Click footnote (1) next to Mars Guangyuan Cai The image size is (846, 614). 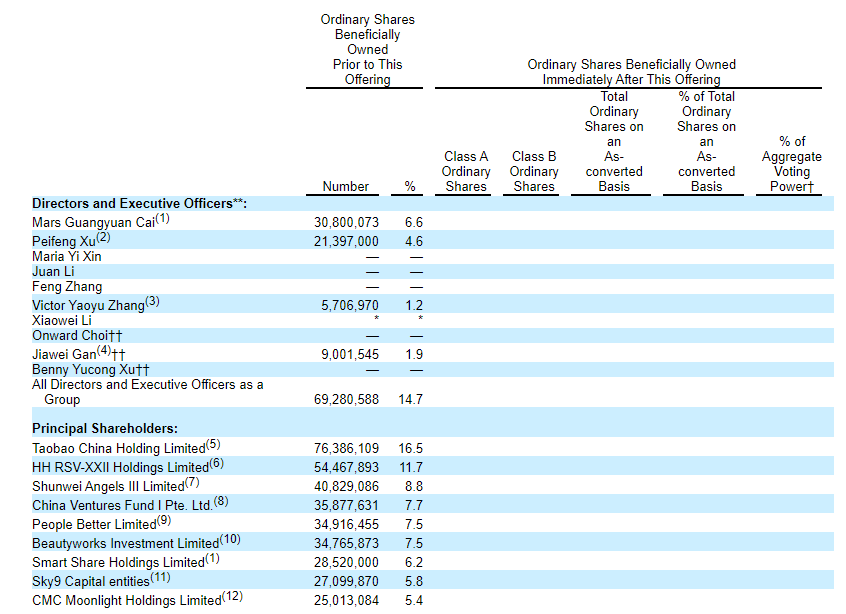pos(162,219)
